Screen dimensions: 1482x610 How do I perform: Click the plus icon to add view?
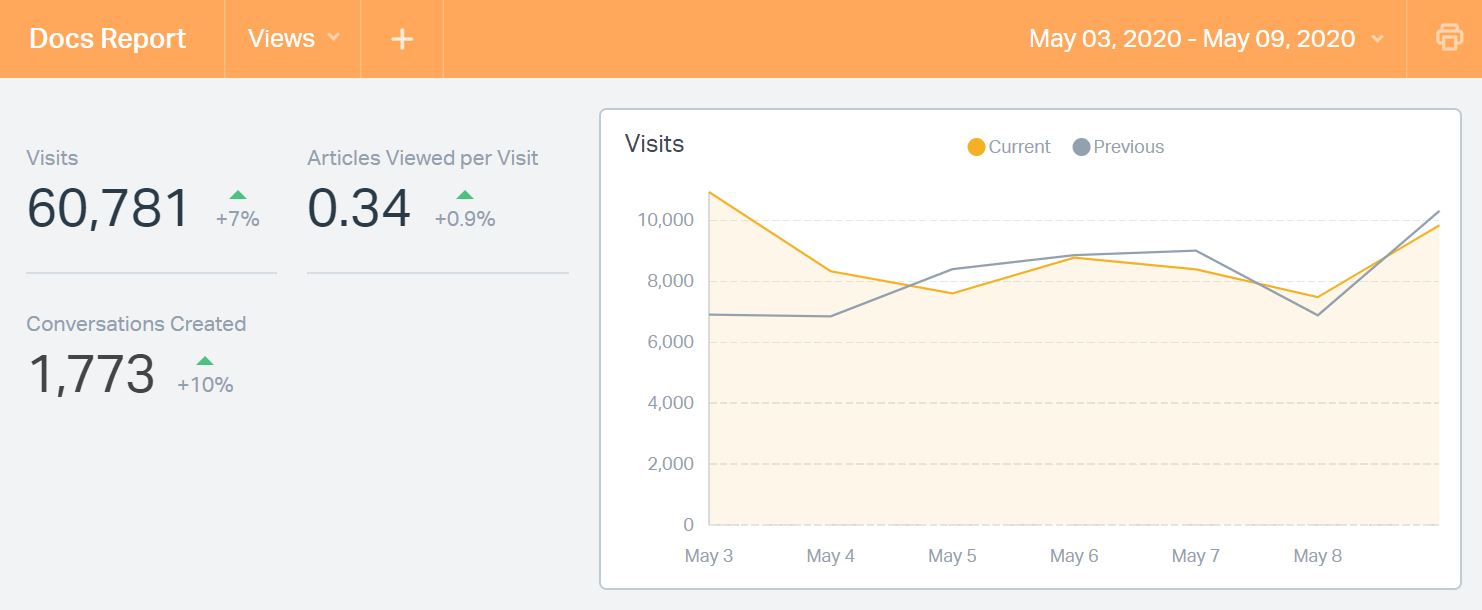(x=402, y=39)
